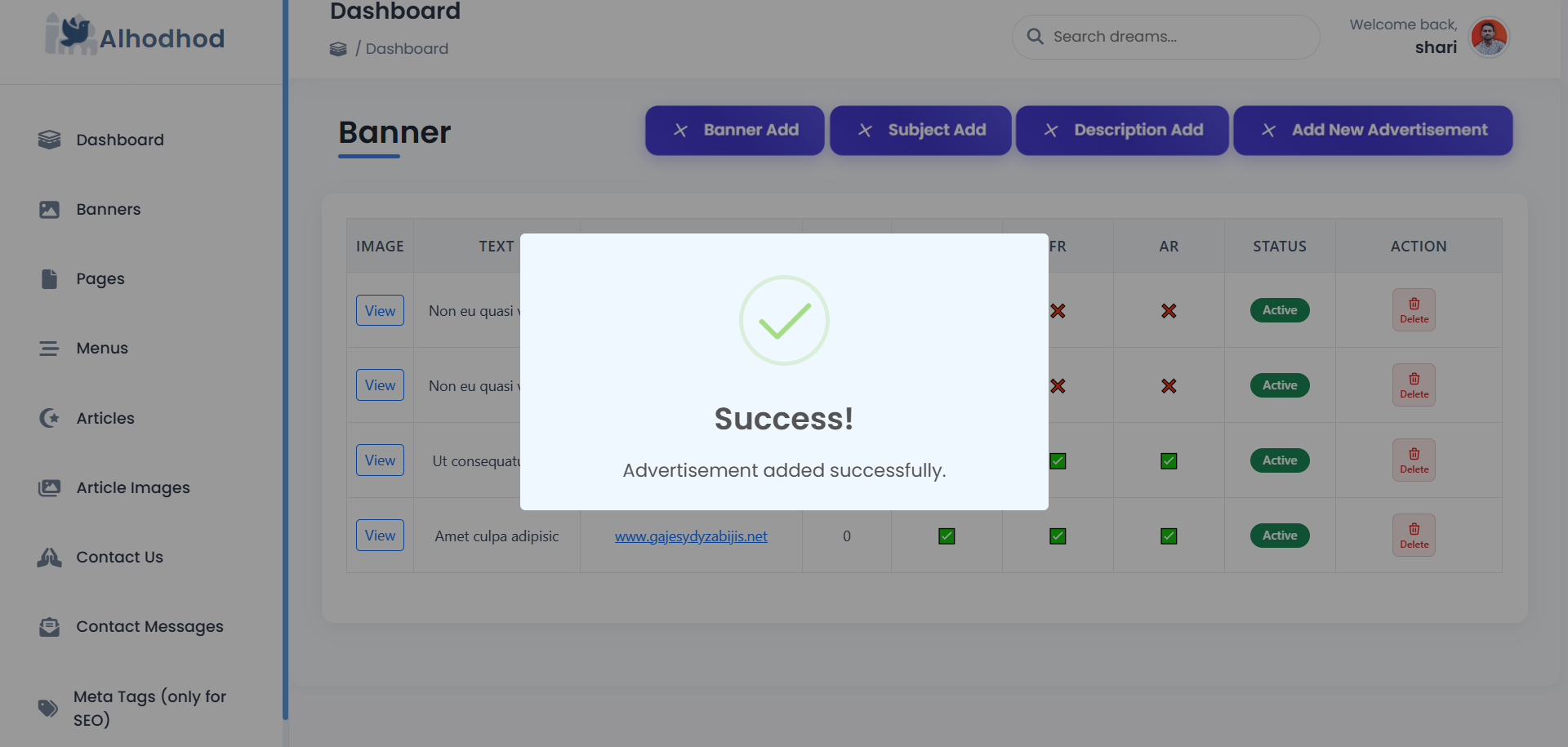This screenshot has width=1568, height=747.
Task: Delete the first banner row
Action: click(x=1414, y=310)
